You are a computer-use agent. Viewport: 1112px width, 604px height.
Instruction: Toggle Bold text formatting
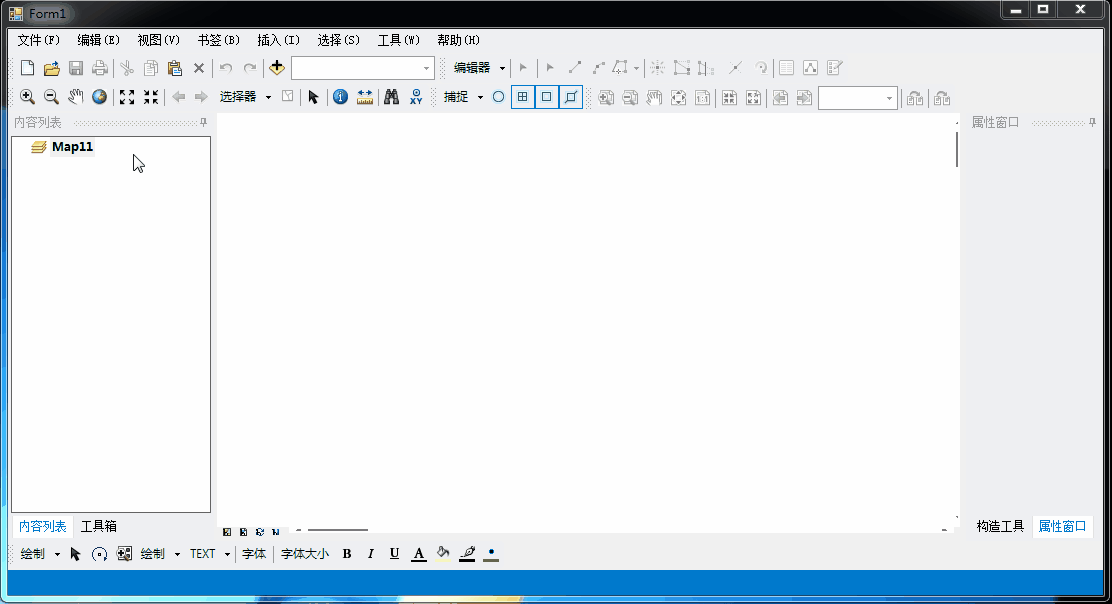point(347,554)
